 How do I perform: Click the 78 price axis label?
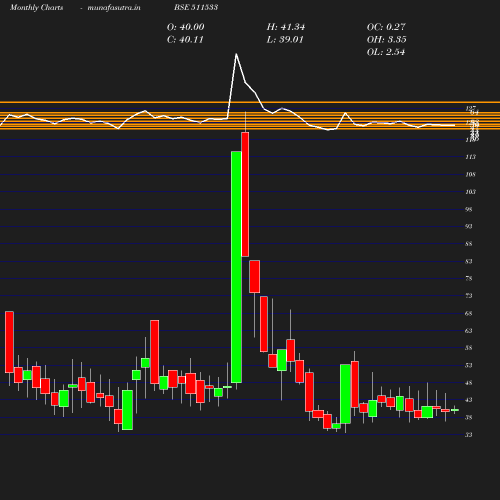coord(469,278)
